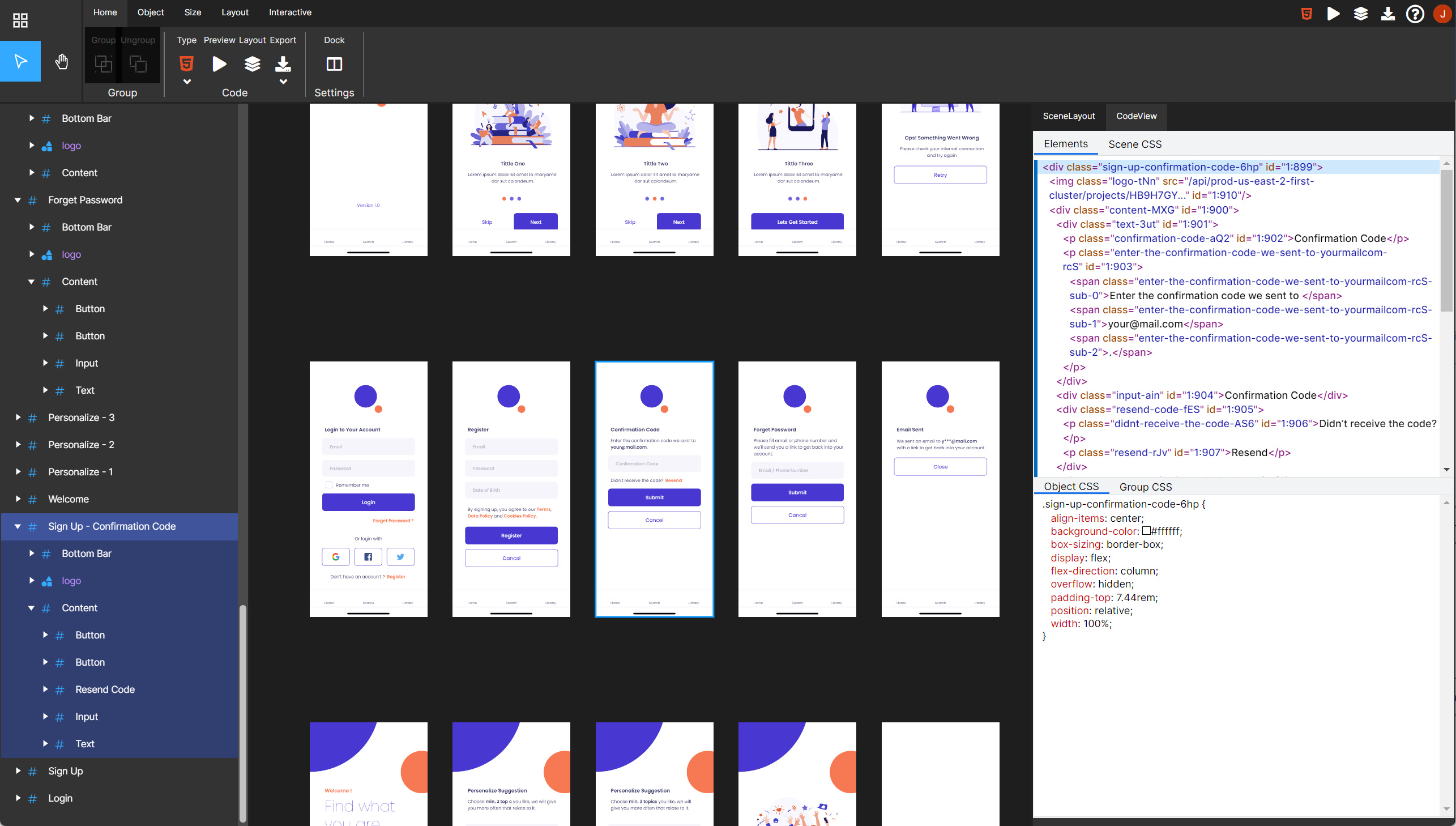Open the Export options chevron
The width and height of the screenshot is (1456, 826).
pos(283,81)
